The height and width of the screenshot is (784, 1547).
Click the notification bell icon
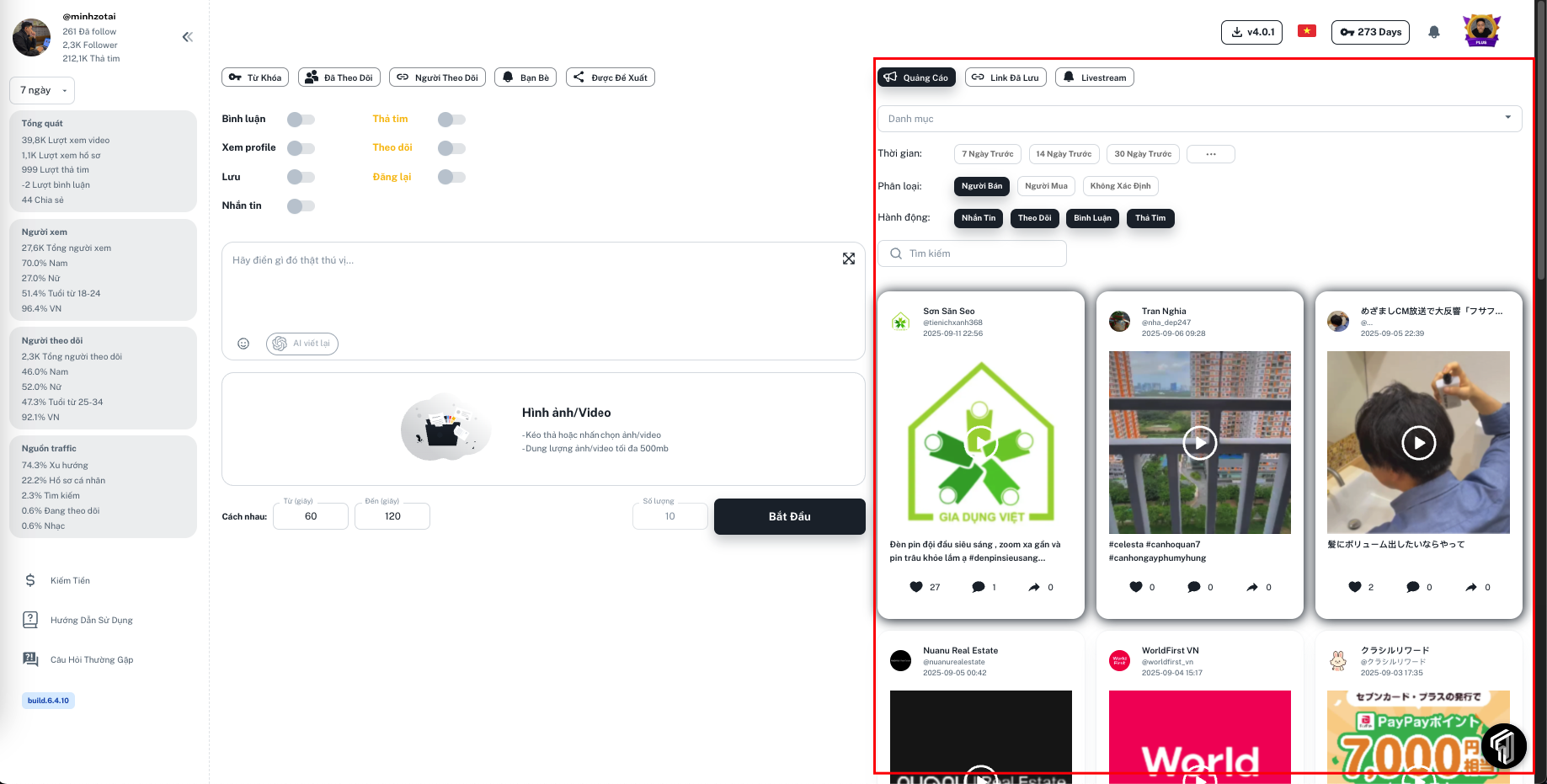1433,32
